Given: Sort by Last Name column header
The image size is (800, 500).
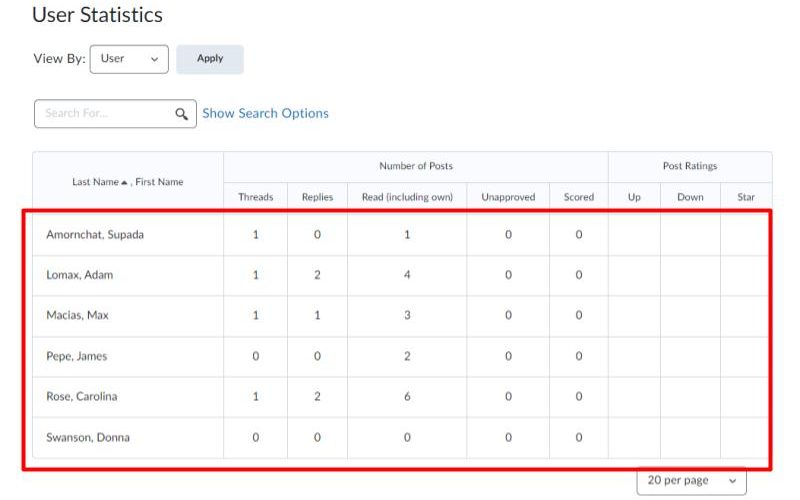Looking at the screenshot, I should click(x=95, y=182).
